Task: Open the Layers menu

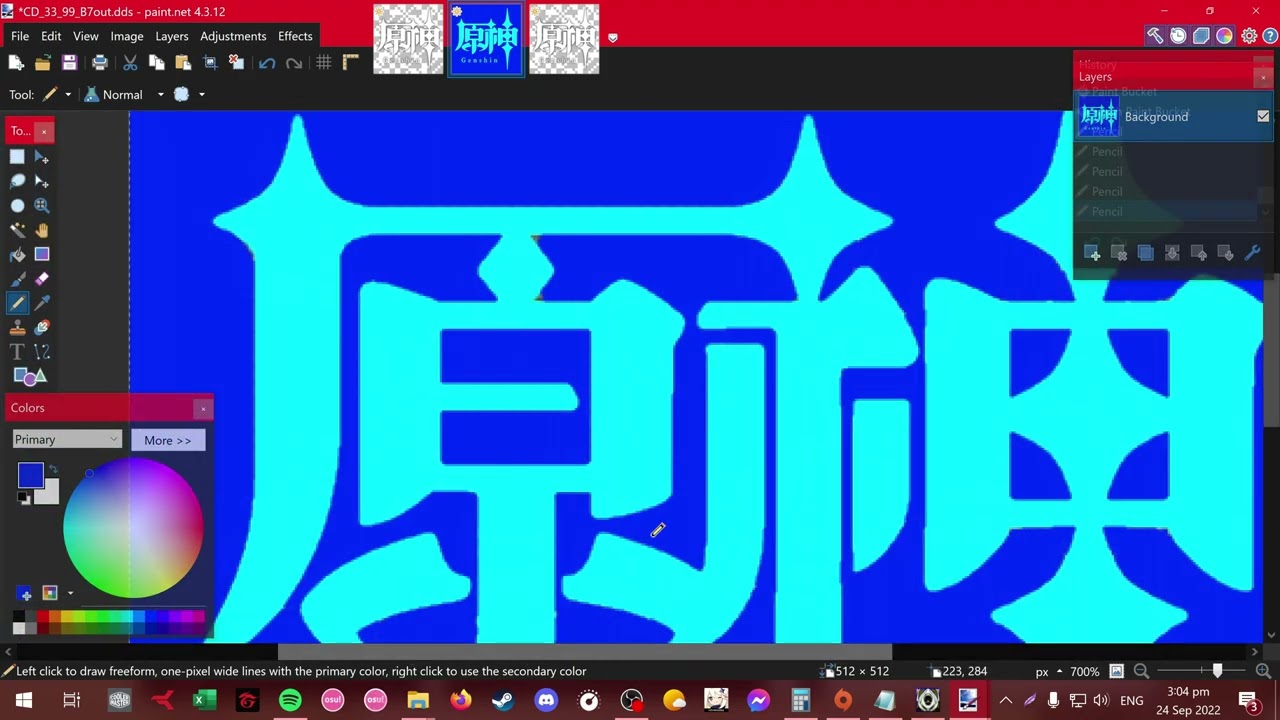Action: [171, 36]
